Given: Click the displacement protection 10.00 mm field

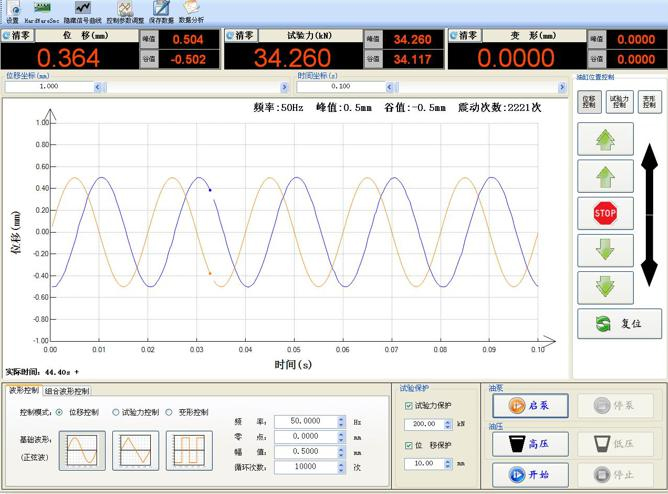Looking at the screenshot, I should (424, 463).
